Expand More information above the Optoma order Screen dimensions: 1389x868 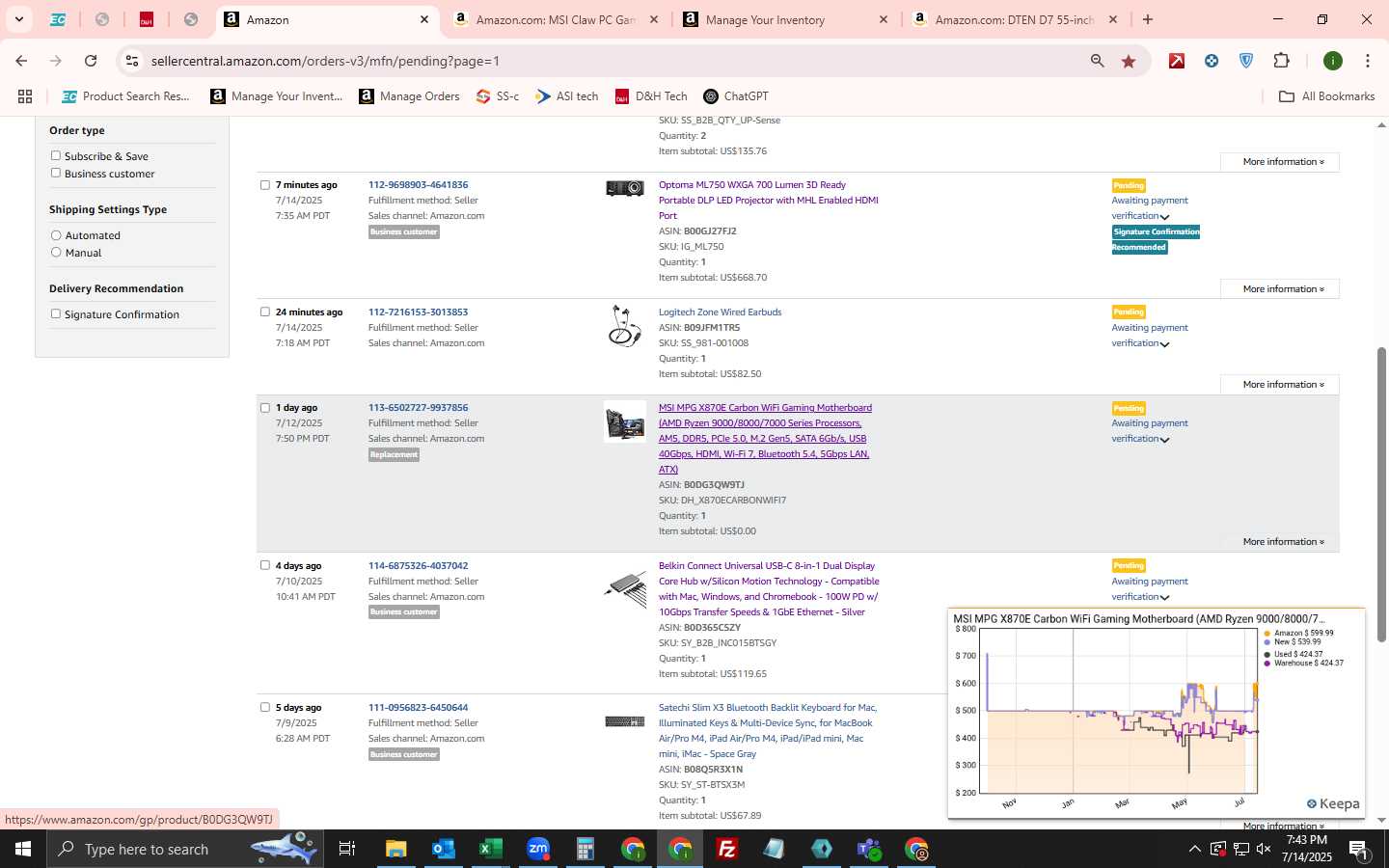[1280, 161]
